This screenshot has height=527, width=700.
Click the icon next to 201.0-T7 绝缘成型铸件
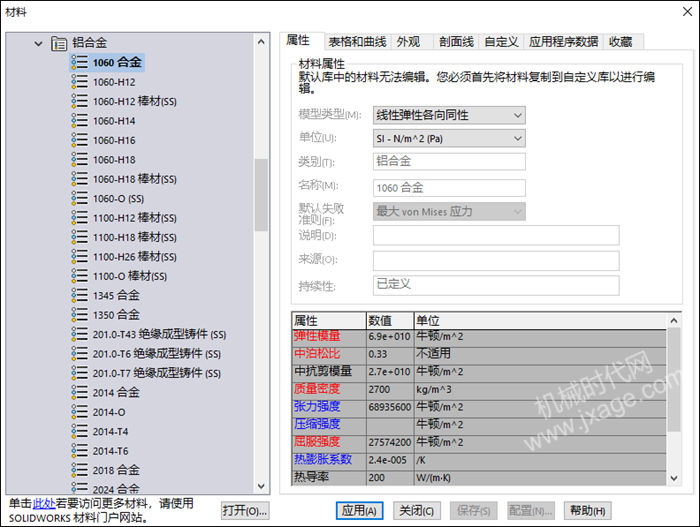tap(79, 373)
